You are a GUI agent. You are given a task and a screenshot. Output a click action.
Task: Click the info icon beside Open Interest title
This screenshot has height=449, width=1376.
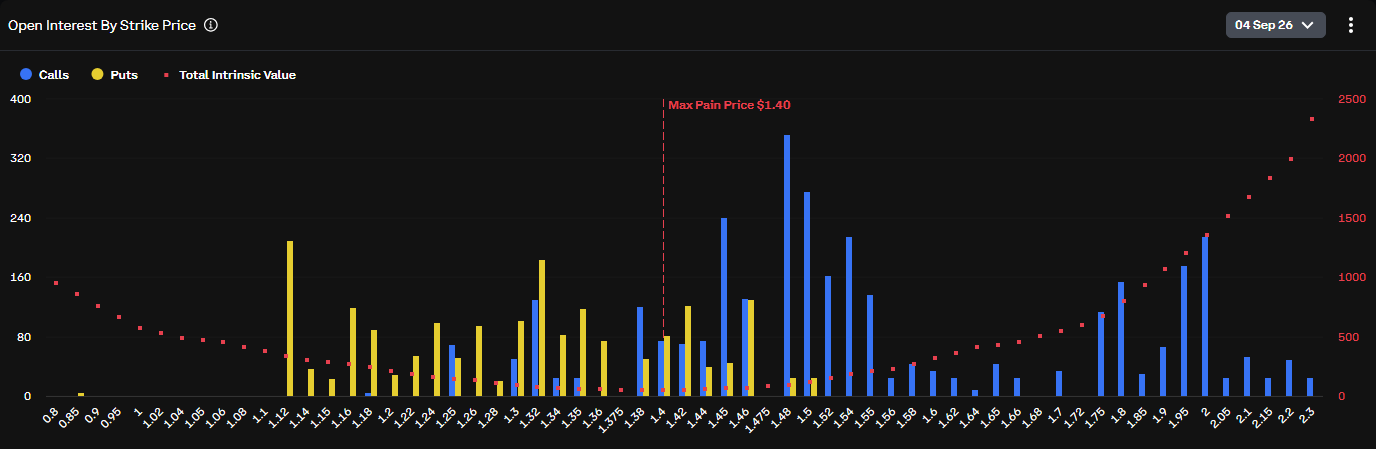pyautogui.click(x=211, y=25)
